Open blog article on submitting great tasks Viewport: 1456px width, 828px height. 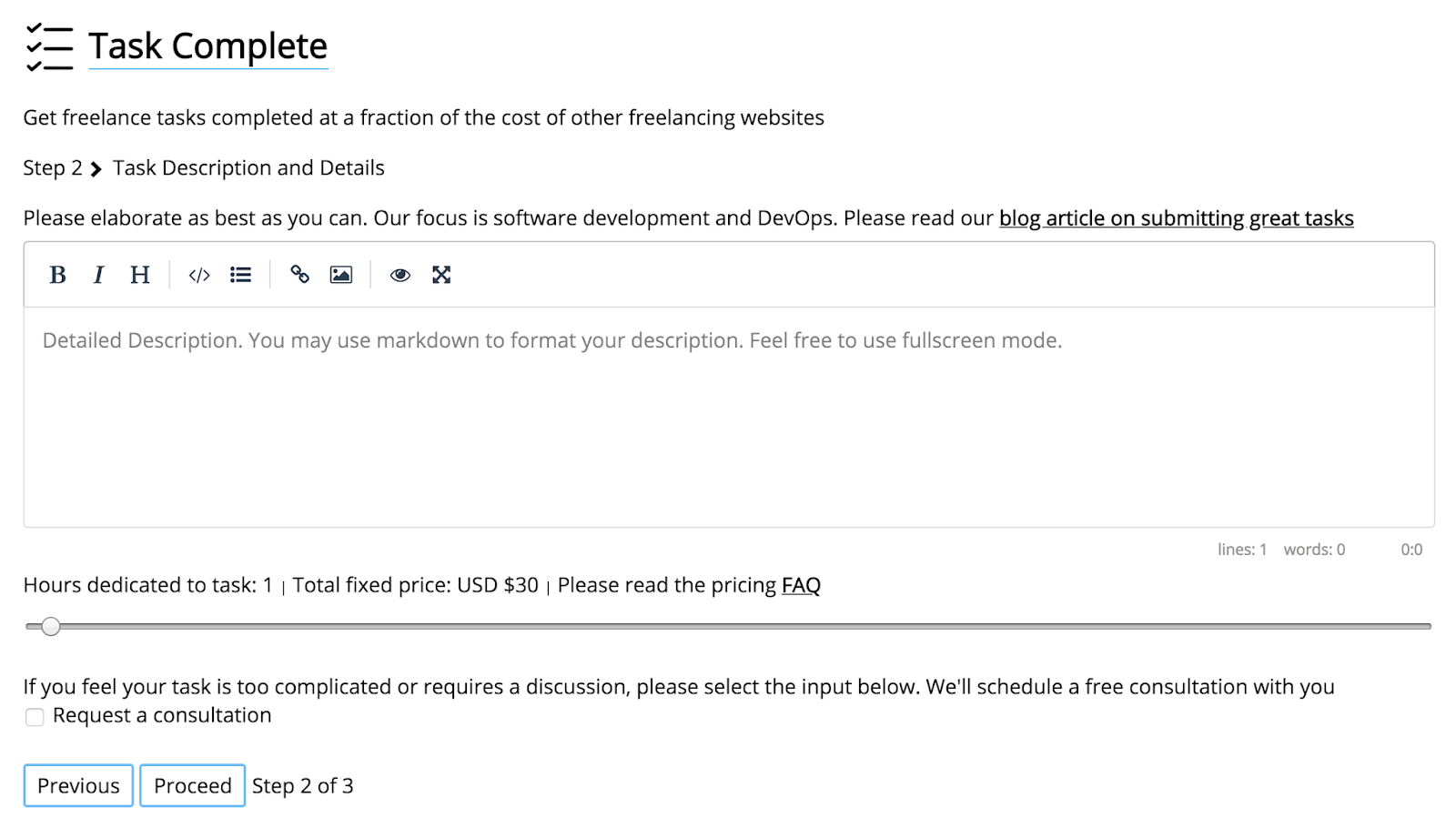[x=1176, y=218]
